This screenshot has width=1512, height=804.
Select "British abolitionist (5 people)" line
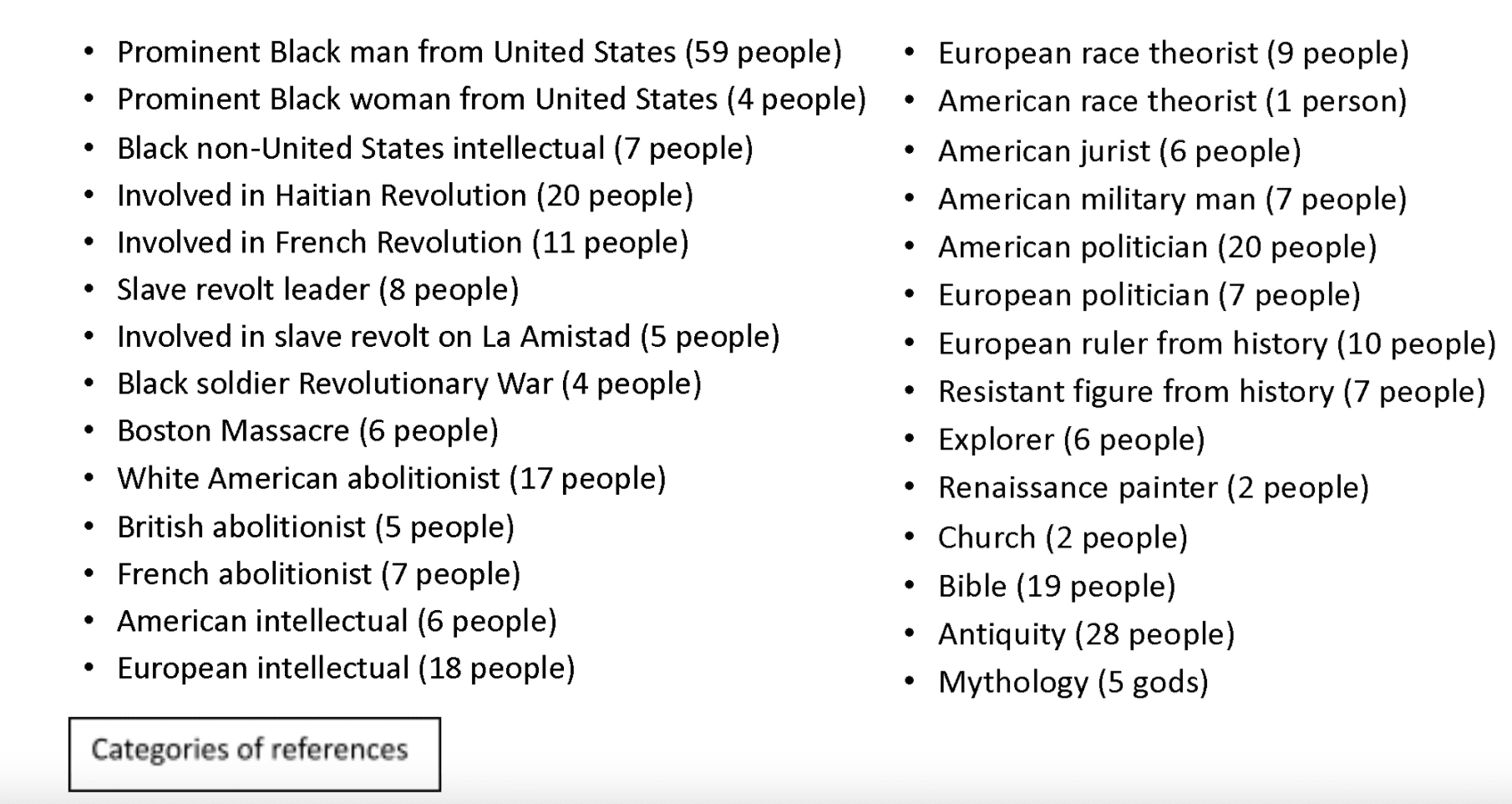[x=315, y=527]
